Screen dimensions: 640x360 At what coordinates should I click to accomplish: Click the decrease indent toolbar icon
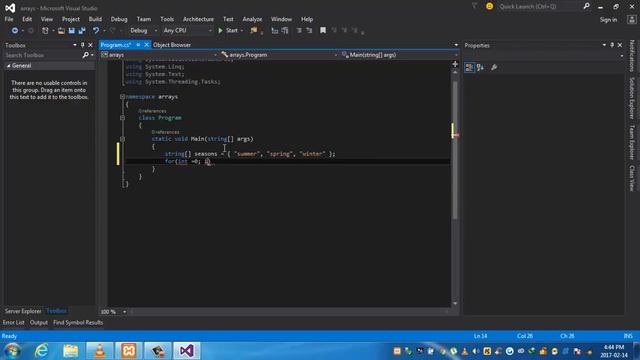click(x=299, y=31)
